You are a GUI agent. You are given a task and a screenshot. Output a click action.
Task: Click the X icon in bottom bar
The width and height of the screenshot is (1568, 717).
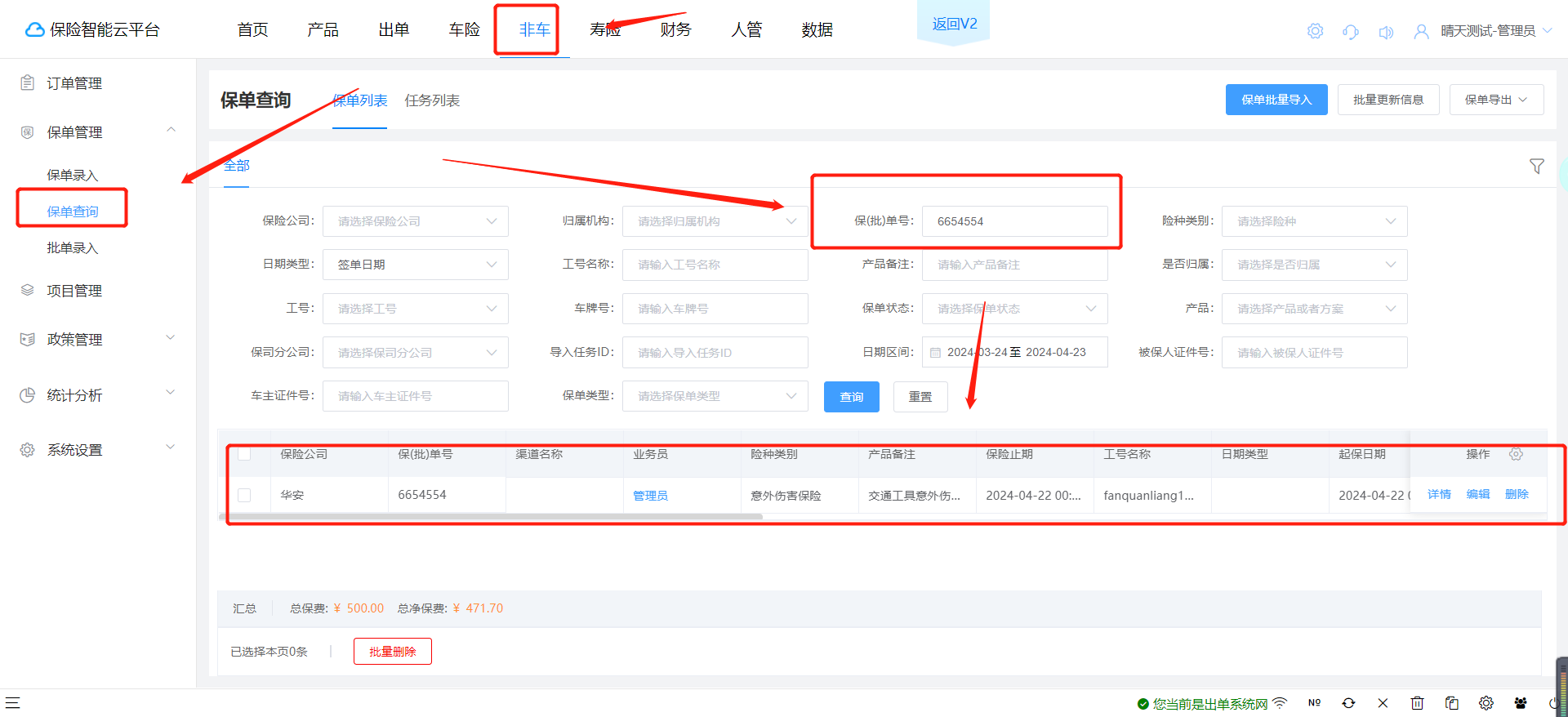click(1383, 702)
